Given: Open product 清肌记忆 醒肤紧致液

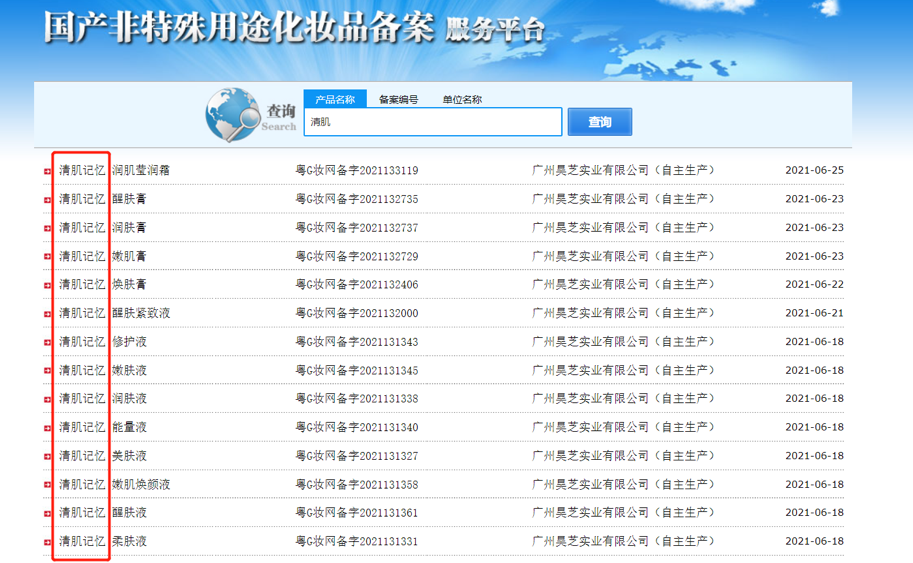Looking at the screenshot, I should pyautogui.click(x=114, y=313).
